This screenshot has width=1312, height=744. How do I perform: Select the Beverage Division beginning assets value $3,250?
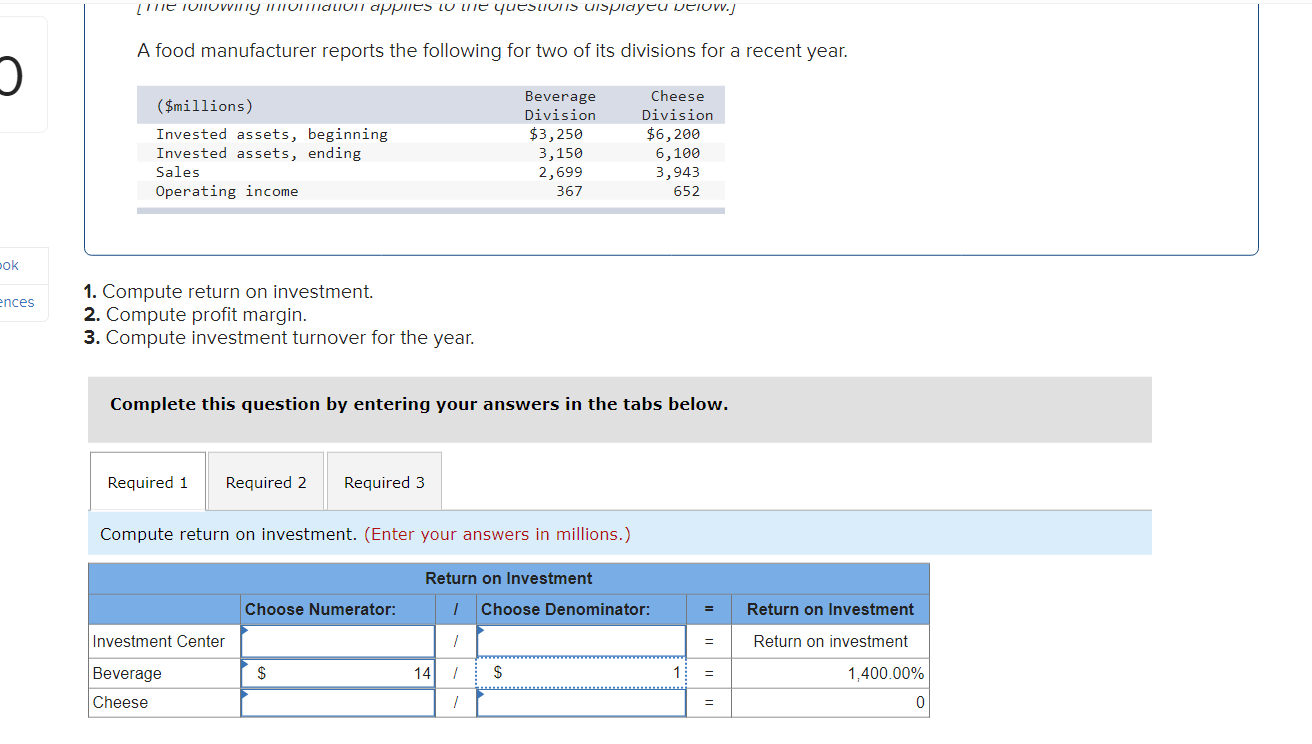555,134
